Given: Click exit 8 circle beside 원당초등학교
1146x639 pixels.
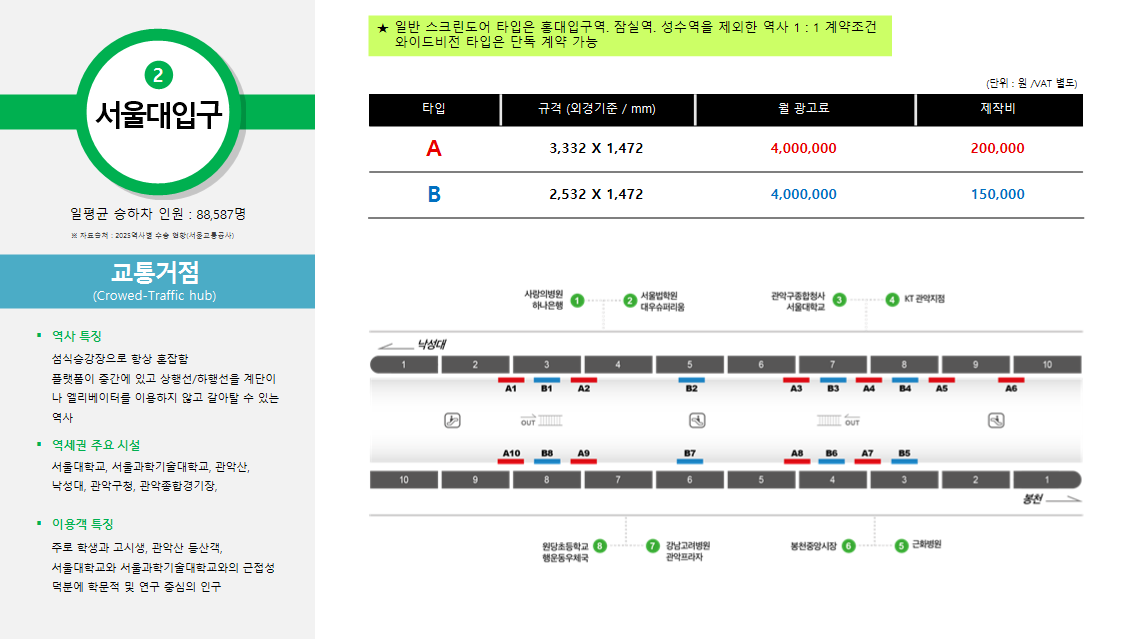Looking at the screenshot, I should tap(600, 545).
